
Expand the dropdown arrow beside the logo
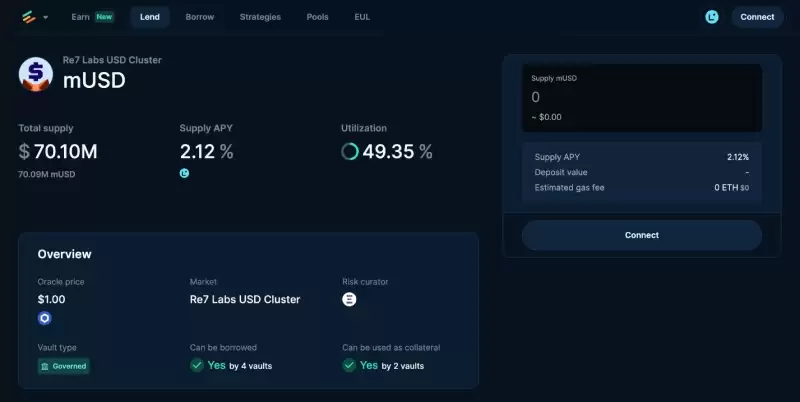(x=45, y=17)
